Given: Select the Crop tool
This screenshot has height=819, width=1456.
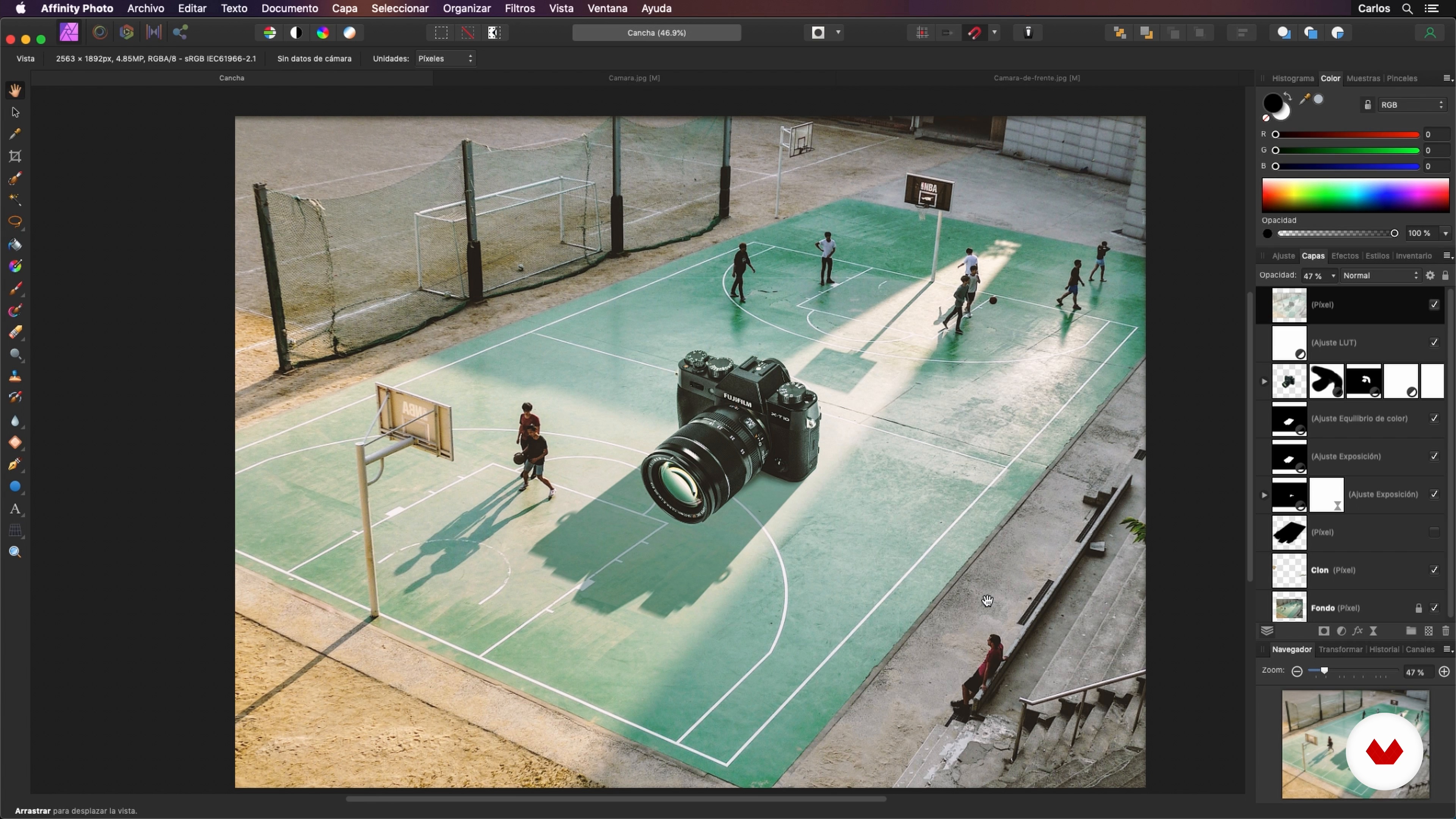Looking at the screenshot, I should pos(15,156).
